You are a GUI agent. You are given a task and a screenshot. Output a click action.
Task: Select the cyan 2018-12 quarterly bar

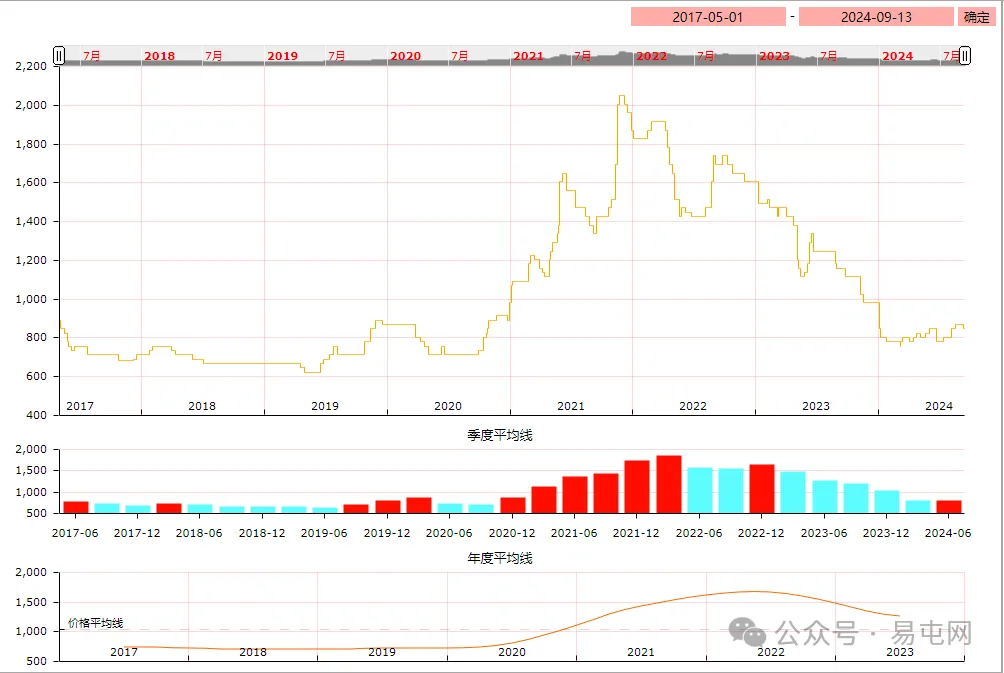point(263,510)
